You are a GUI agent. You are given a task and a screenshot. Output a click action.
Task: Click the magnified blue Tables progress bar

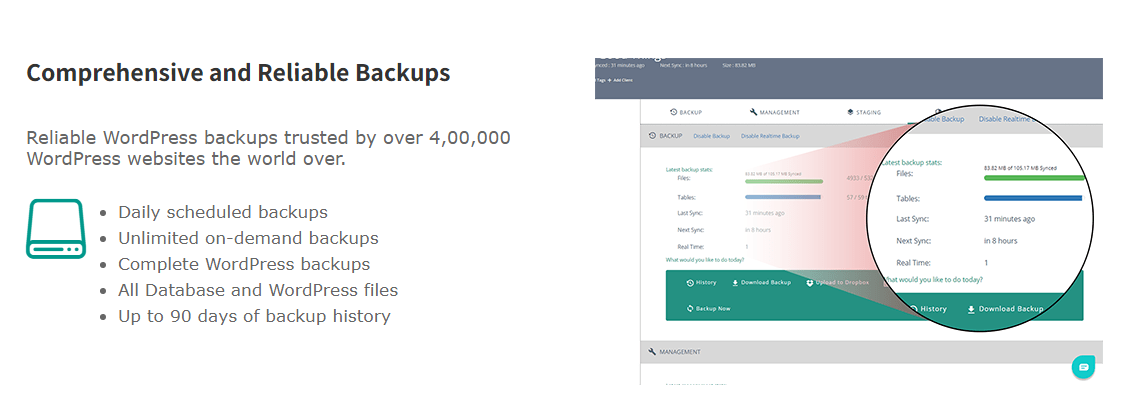(1033, 198)
